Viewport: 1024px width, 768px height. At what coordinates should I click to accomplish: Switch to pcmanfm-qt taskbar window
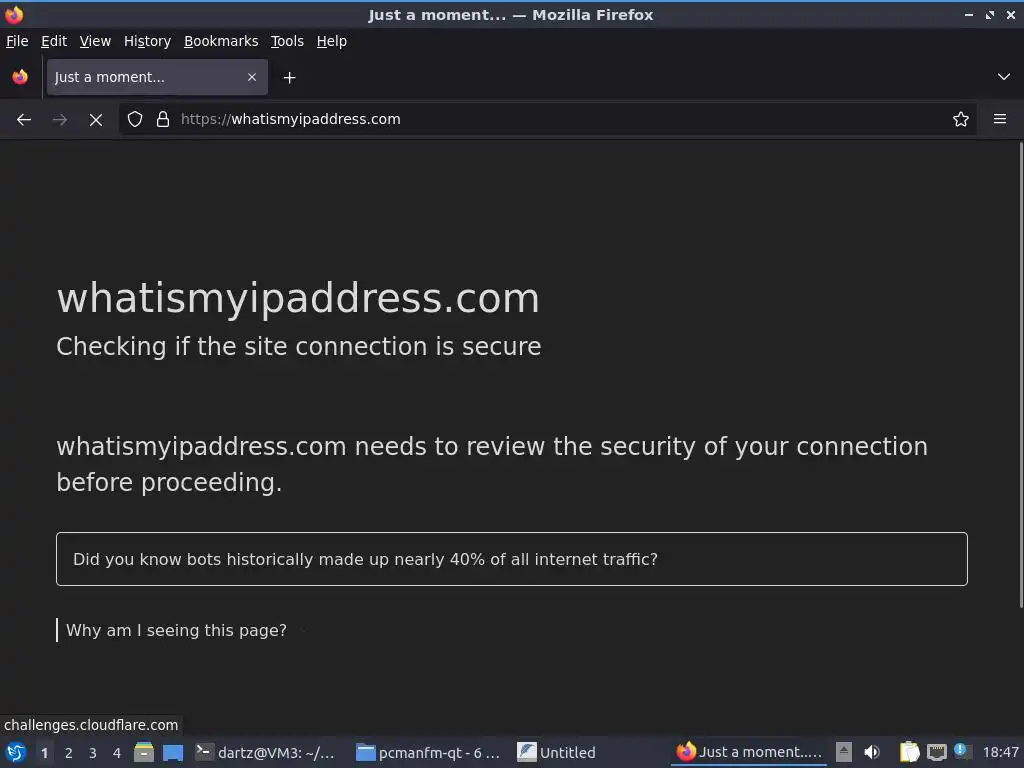click(x=428, y=752)
